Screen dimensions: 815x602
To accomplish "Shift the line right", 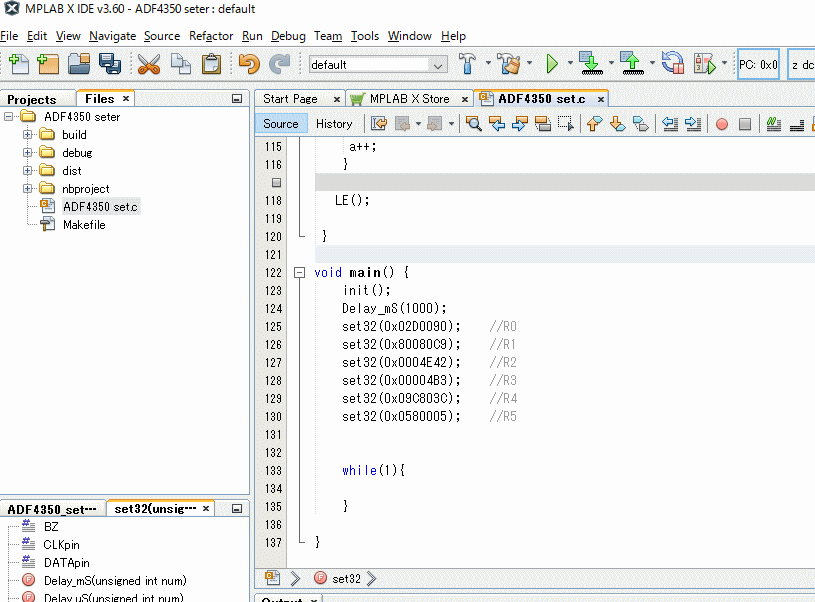I will point(693,124).
